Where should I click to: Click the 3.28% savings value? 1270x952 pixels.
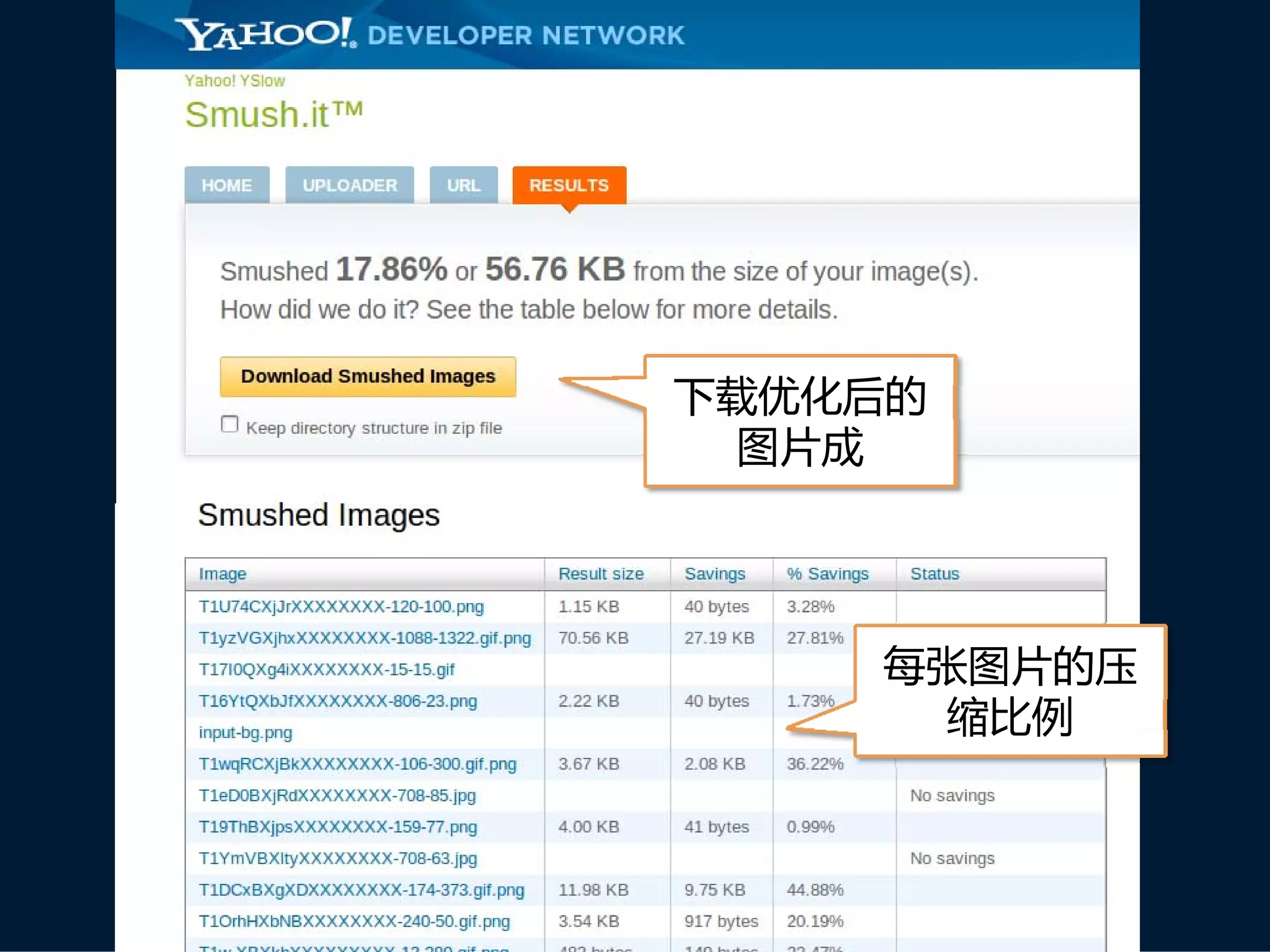(810, 606)
